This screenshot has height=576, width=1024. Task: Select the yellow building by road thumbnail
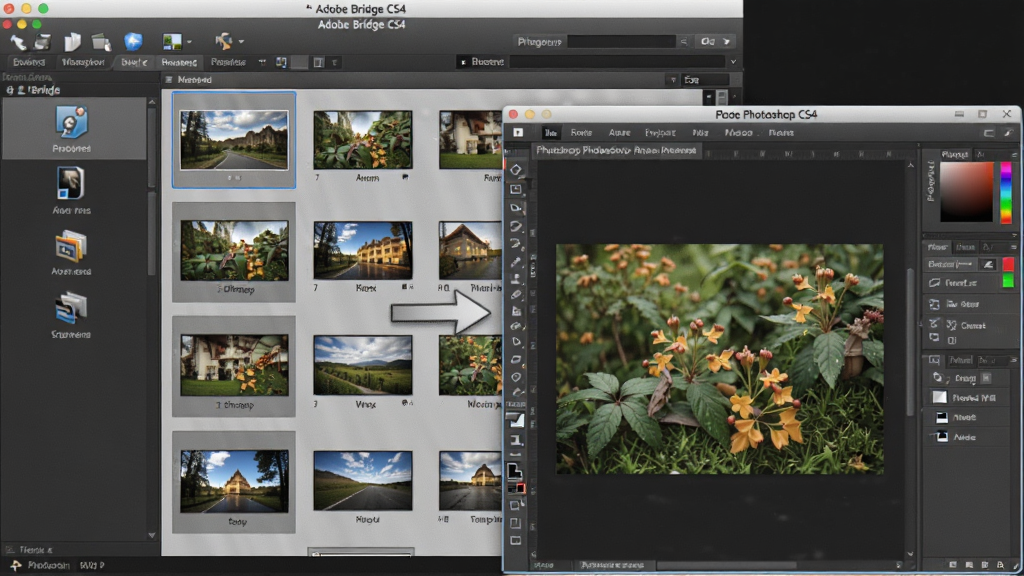click(362, 250)
